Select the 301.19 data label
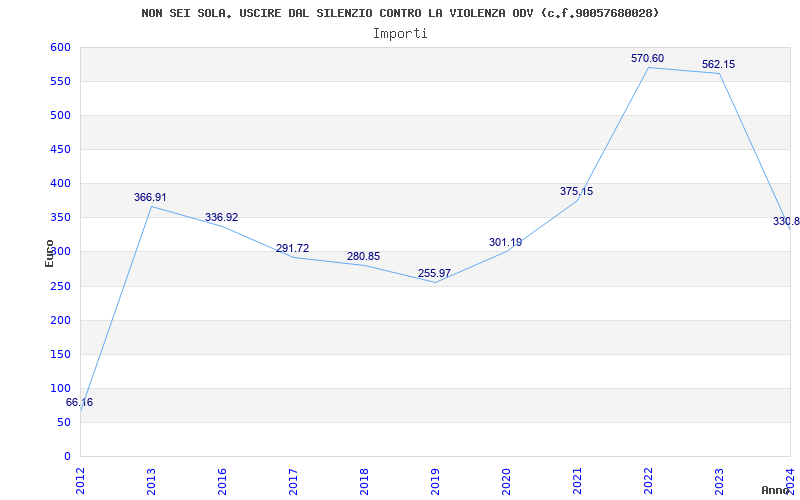This screenshot has width=800, height=500. point(505,242)
